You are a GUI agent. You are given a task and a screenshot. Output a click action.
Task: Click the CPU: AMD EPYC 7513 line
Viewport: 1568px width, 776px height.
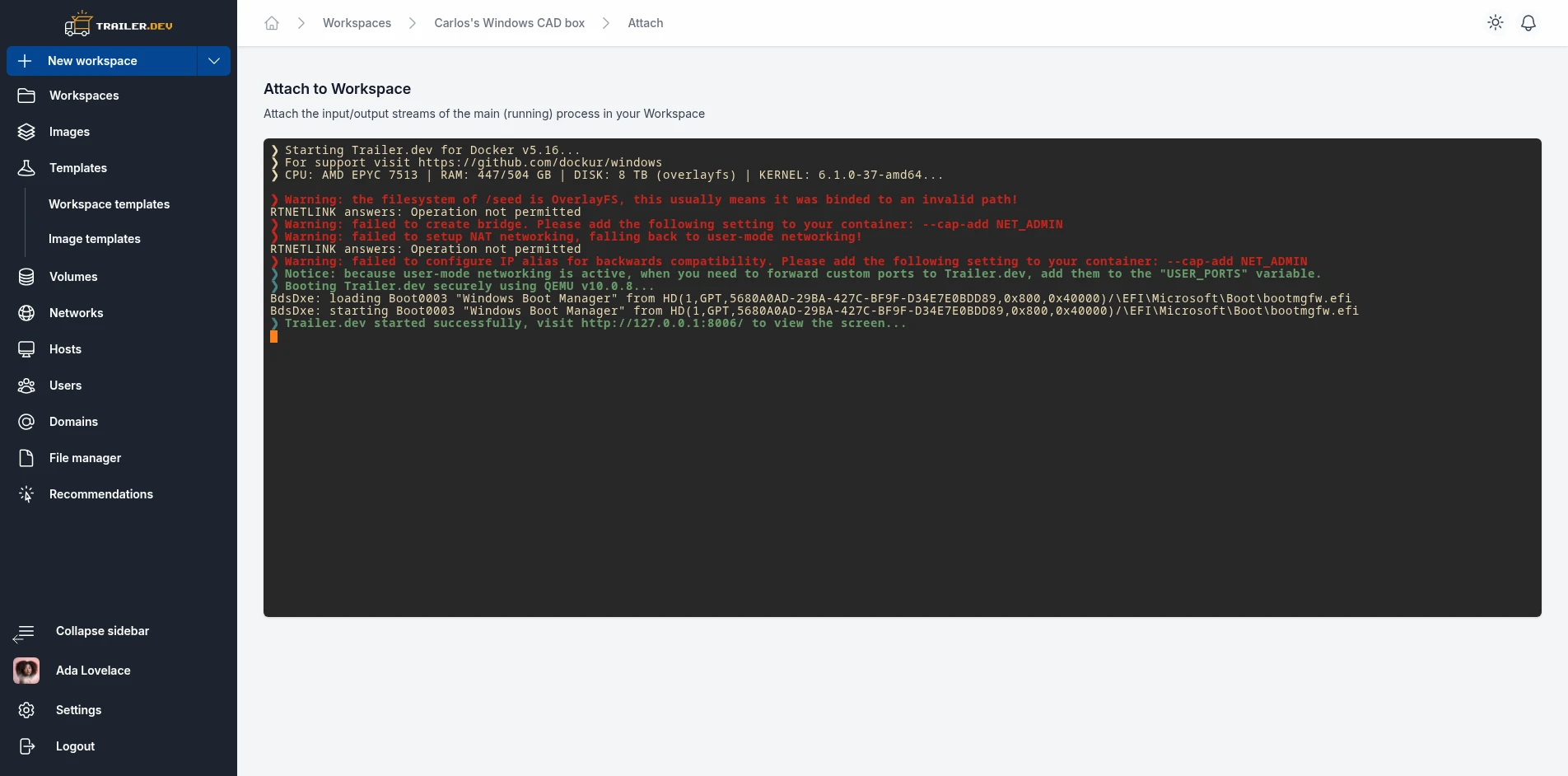click(606, 175)
